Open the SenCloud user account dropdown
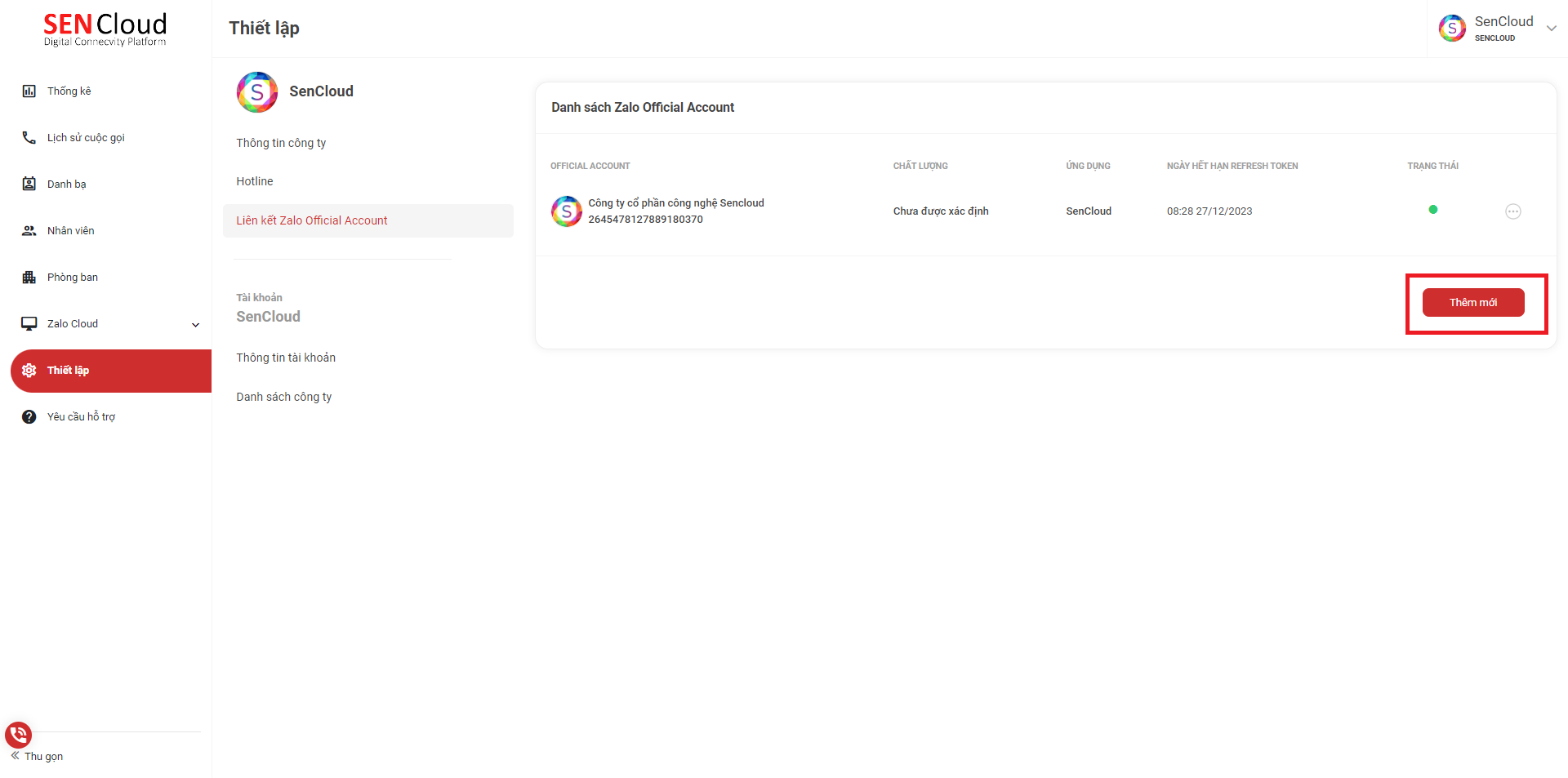 point(1551,29)
